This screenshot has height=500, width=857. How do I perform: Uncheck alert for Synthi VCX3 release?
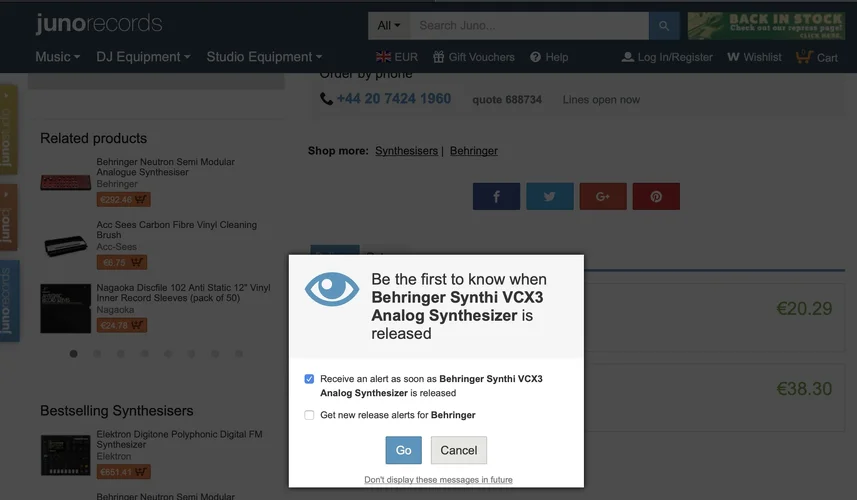point(309,379)
